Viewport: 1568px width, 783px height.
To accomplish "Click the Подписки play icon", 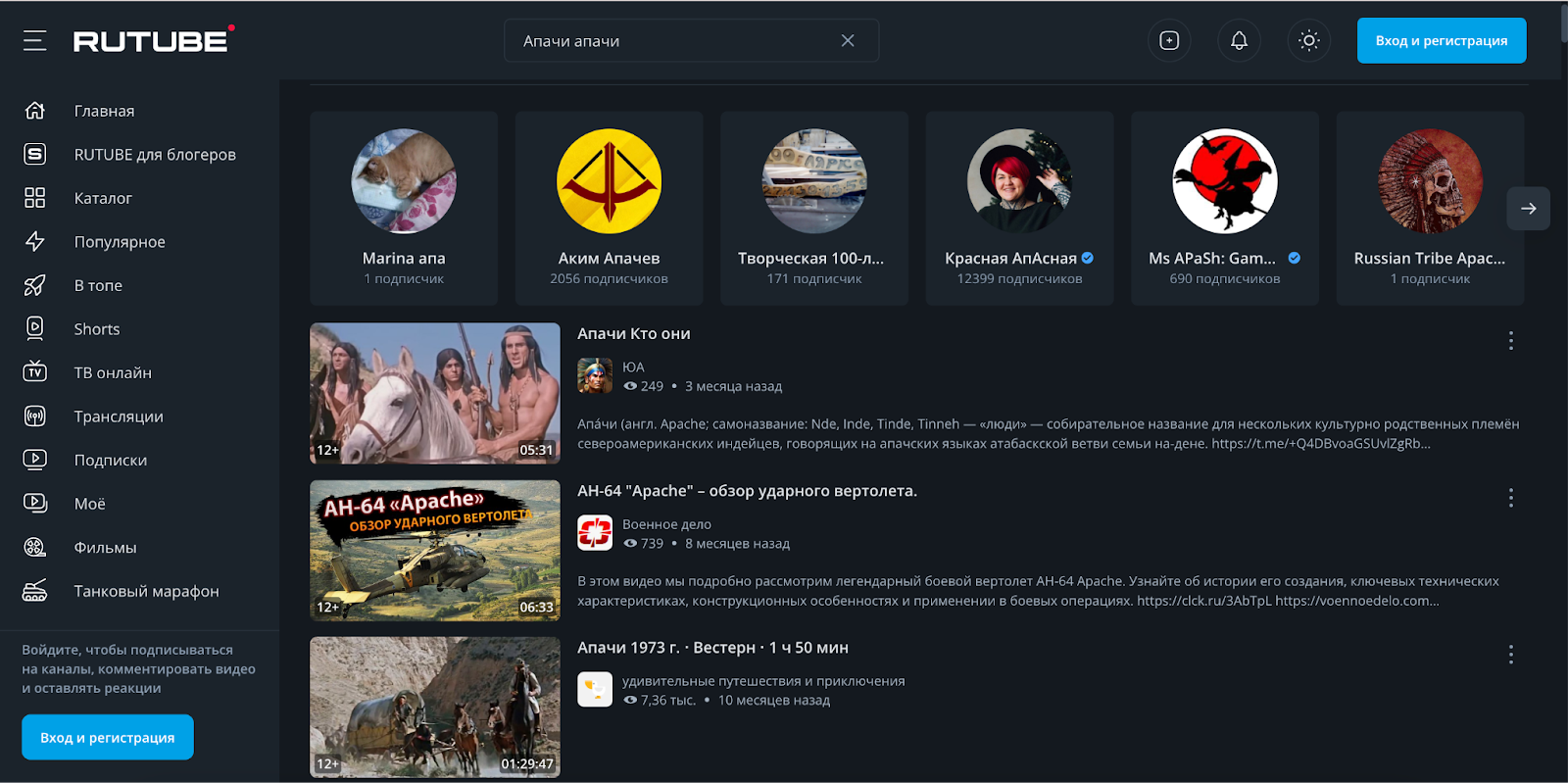I will point(35,460).
